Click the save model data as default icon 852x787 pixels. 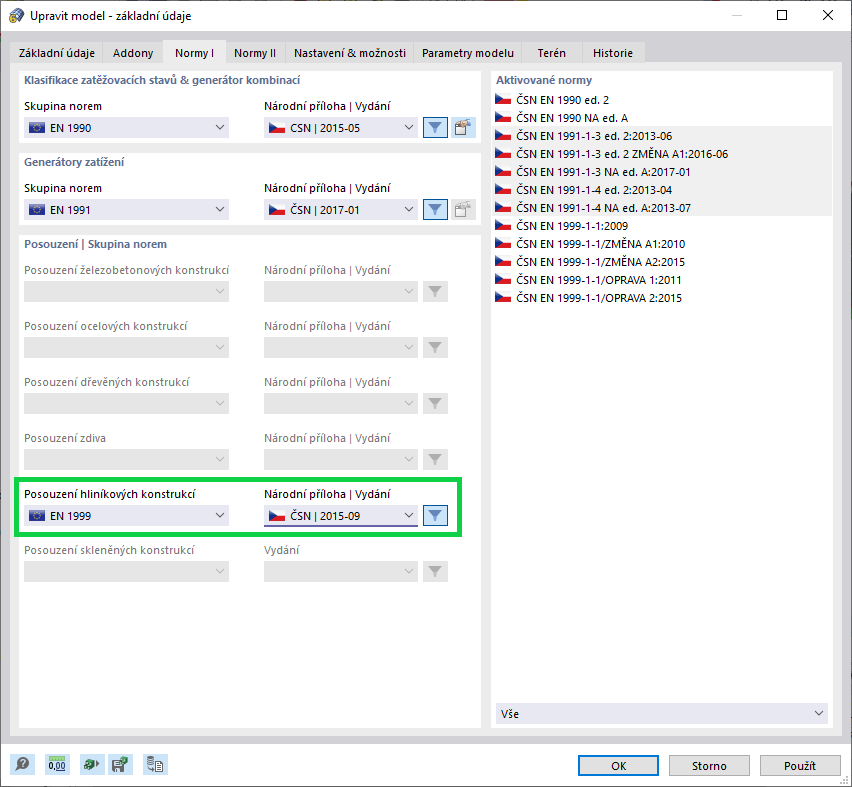coord(120,765)
